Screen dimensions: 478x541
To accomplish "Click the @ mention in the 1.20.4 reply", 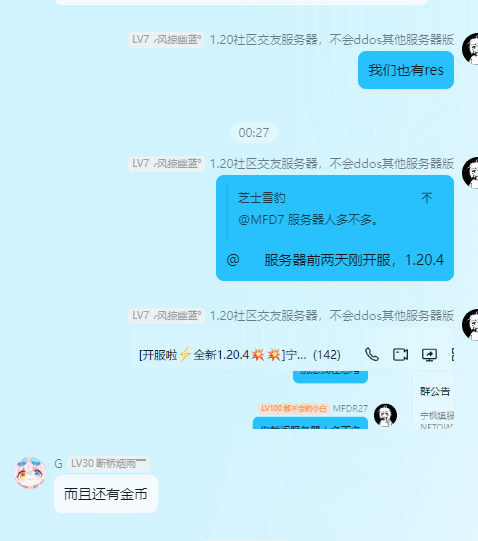I will (x=233, y=260).
